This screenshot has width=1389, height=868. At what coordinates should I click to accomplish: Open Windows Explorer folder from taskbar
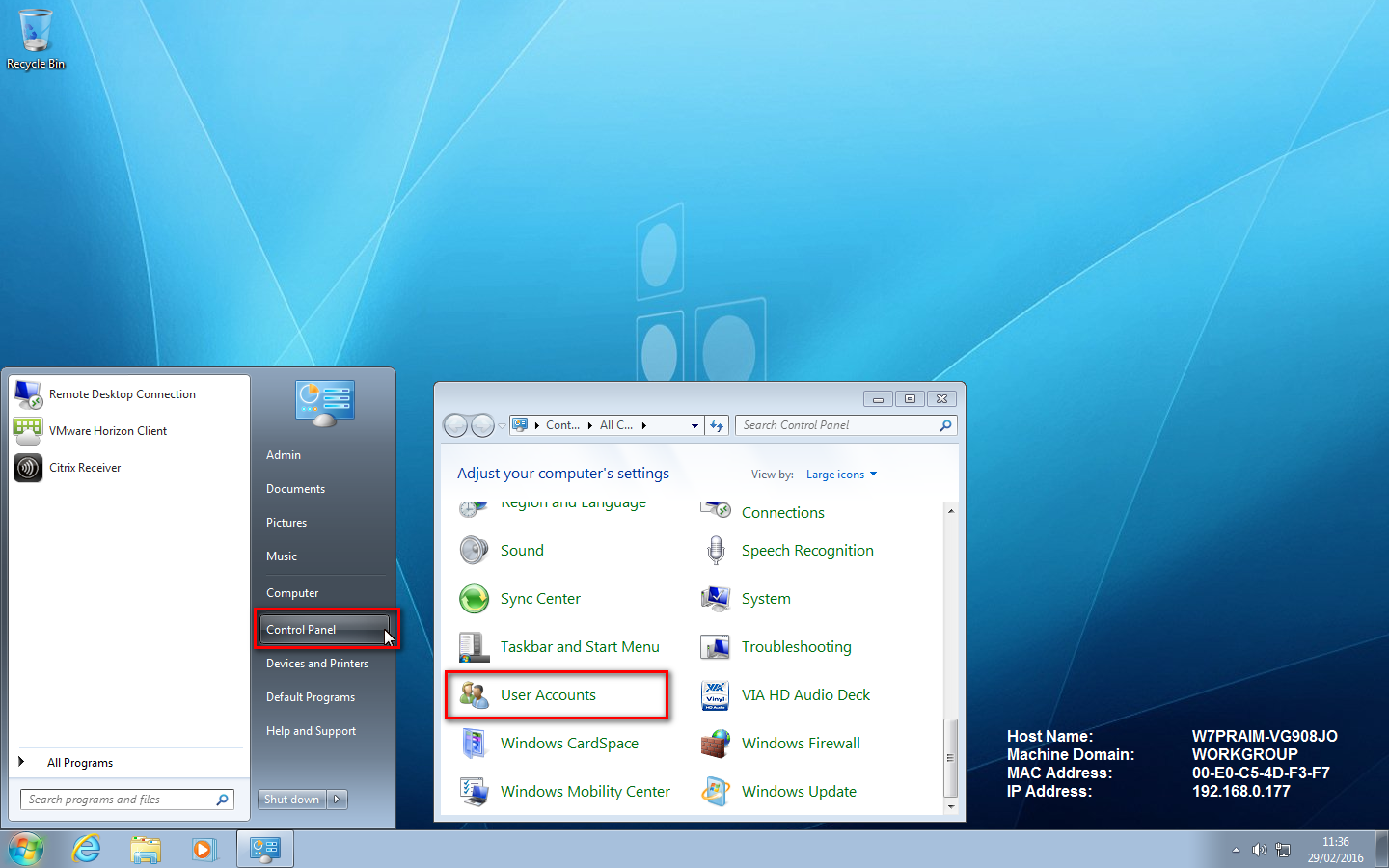click(146, 849)
